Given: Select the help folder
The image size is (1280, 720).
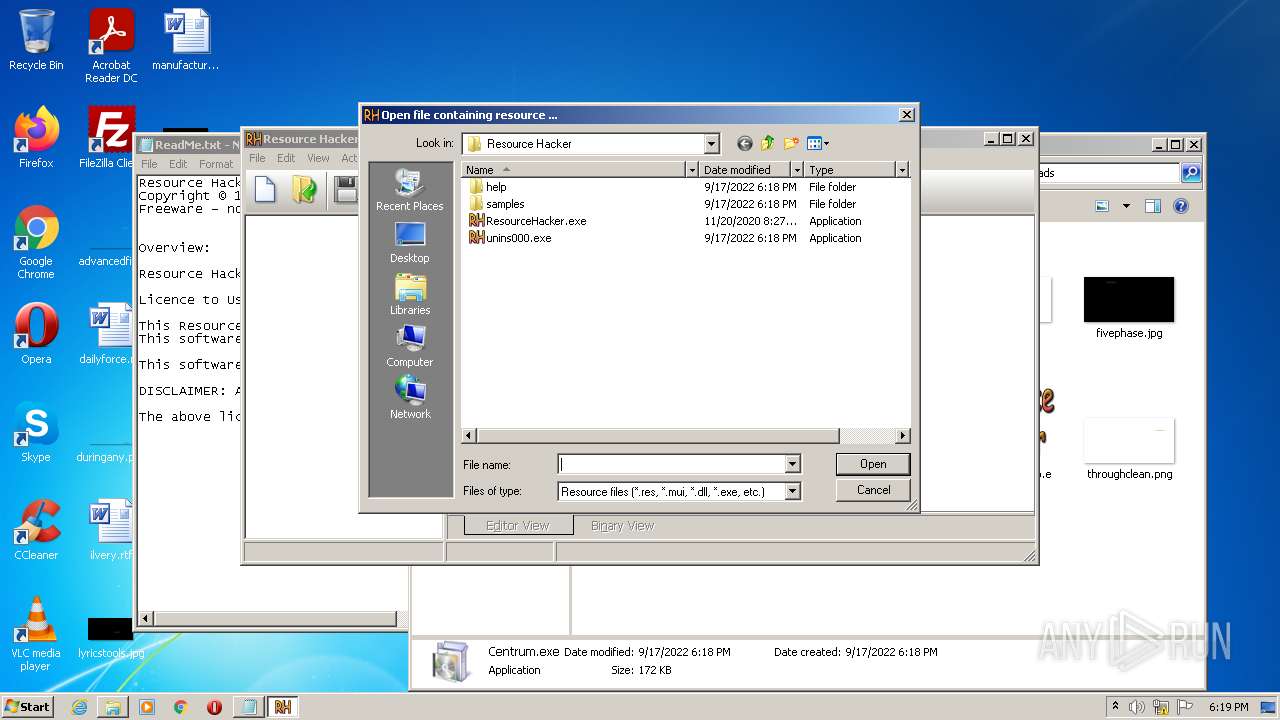Looking at the screenshot, I should [488, 187].
